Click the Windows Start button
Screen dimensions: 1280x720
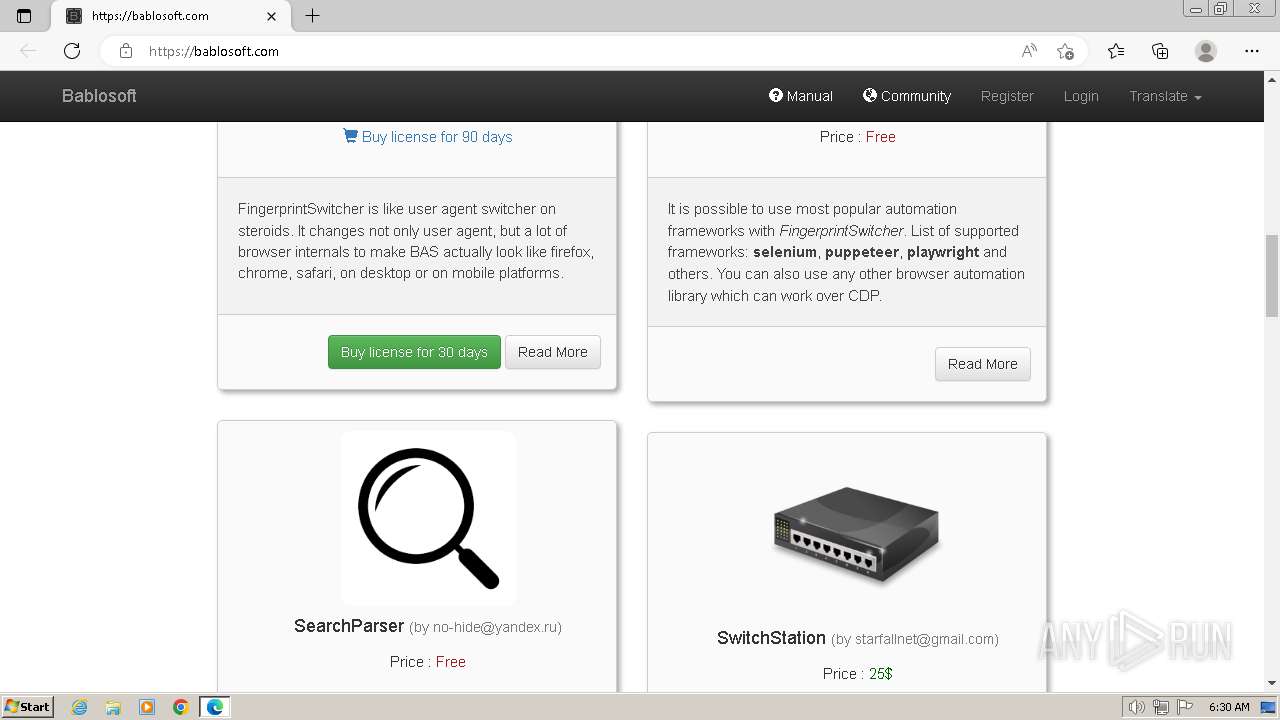(x=27, y=707)
